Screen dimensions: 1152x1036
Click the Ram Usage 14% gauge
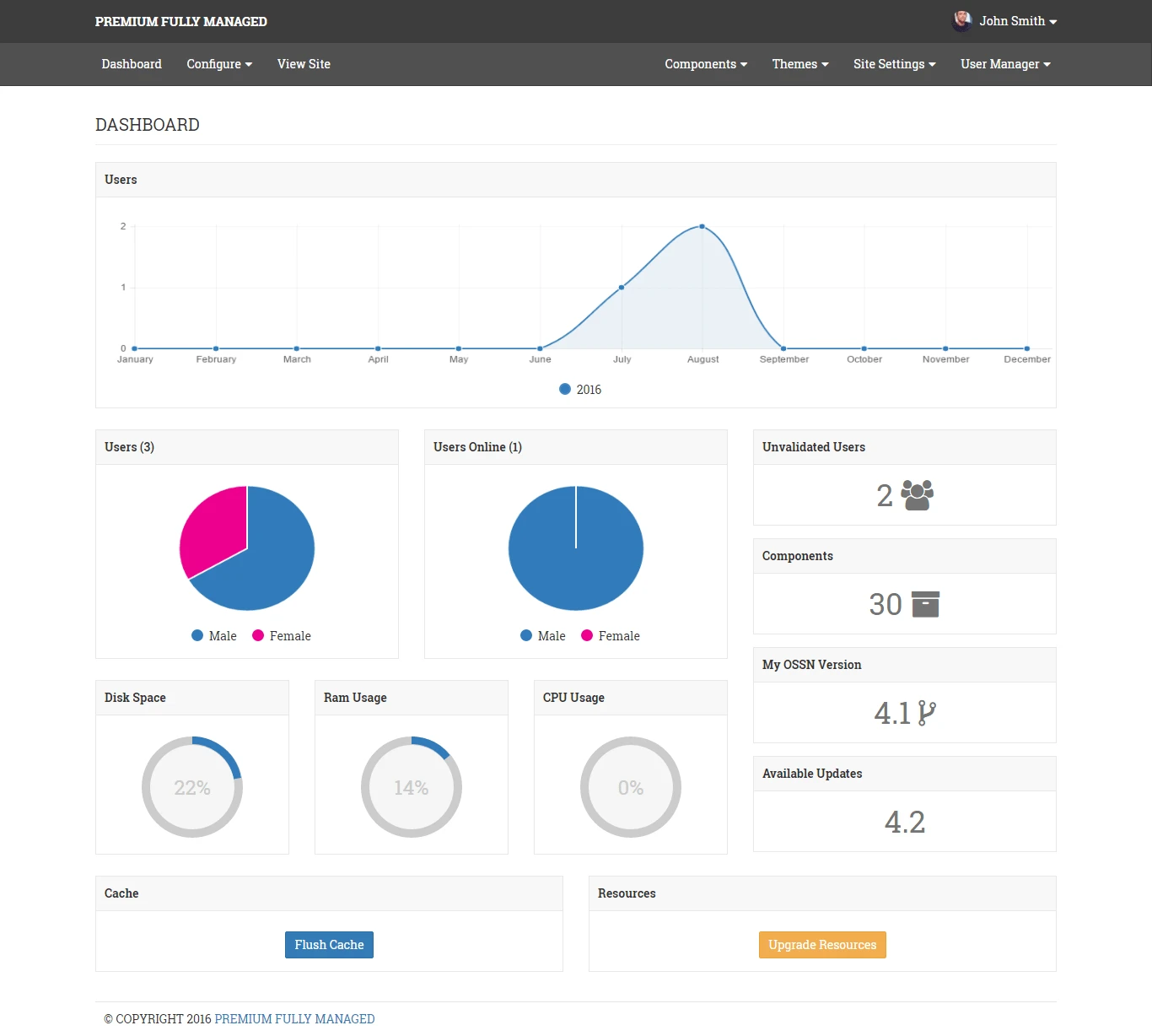(x=412, y=787)
